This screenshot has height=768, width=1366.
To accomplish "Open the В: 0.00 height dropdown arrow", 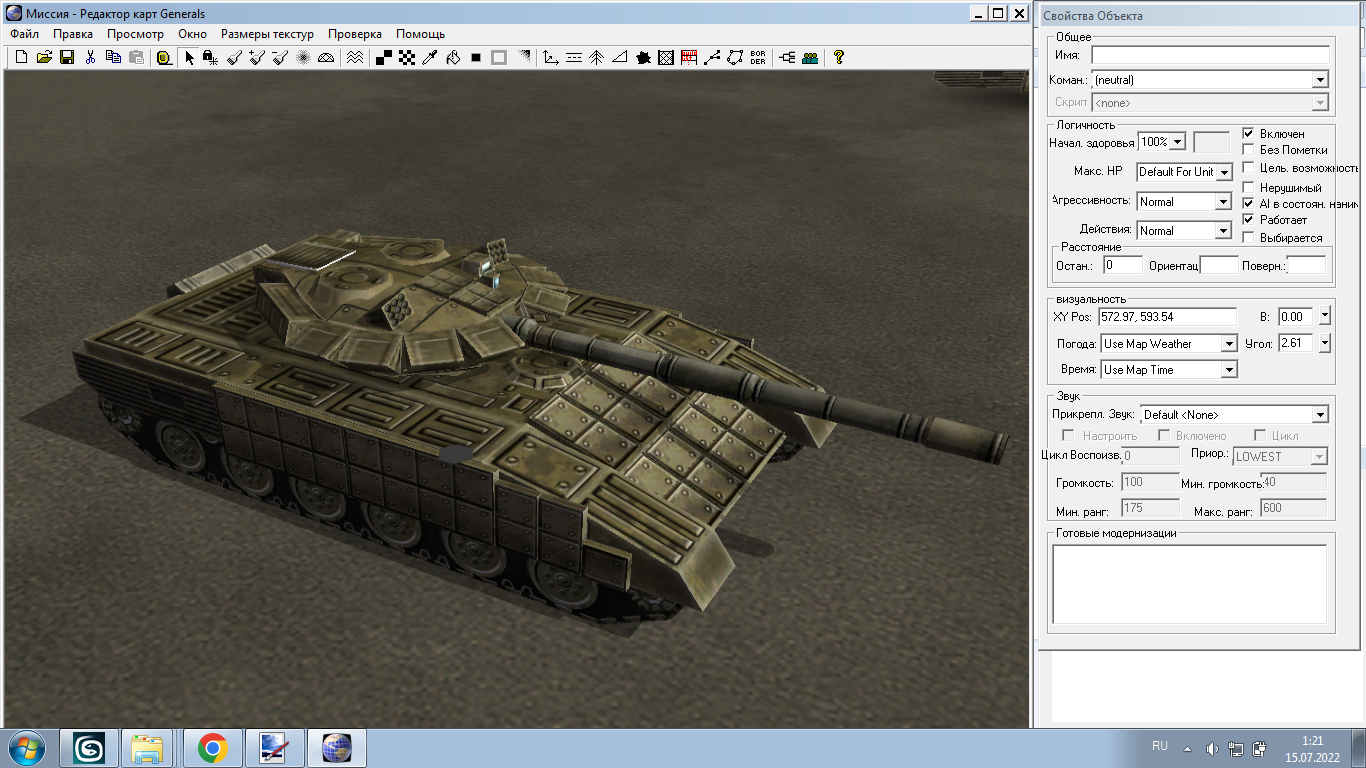I will point(1325,316).
